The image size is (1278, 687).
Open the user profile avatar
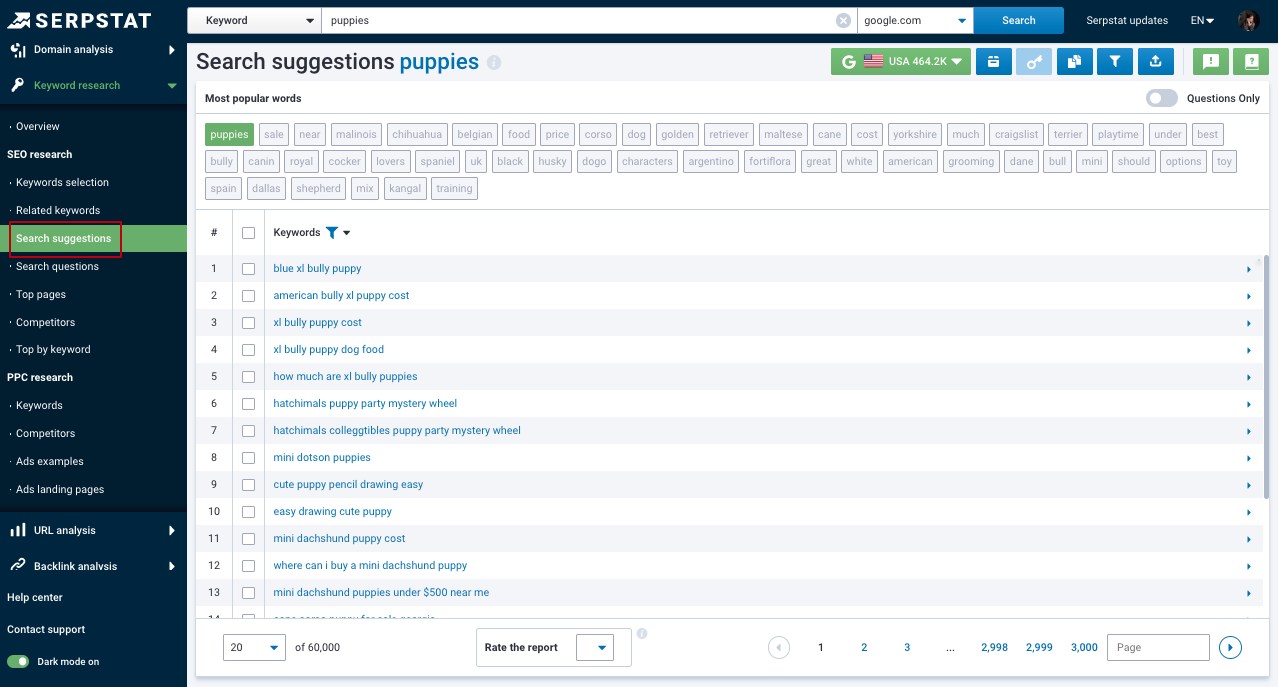tap(1248, 20)
